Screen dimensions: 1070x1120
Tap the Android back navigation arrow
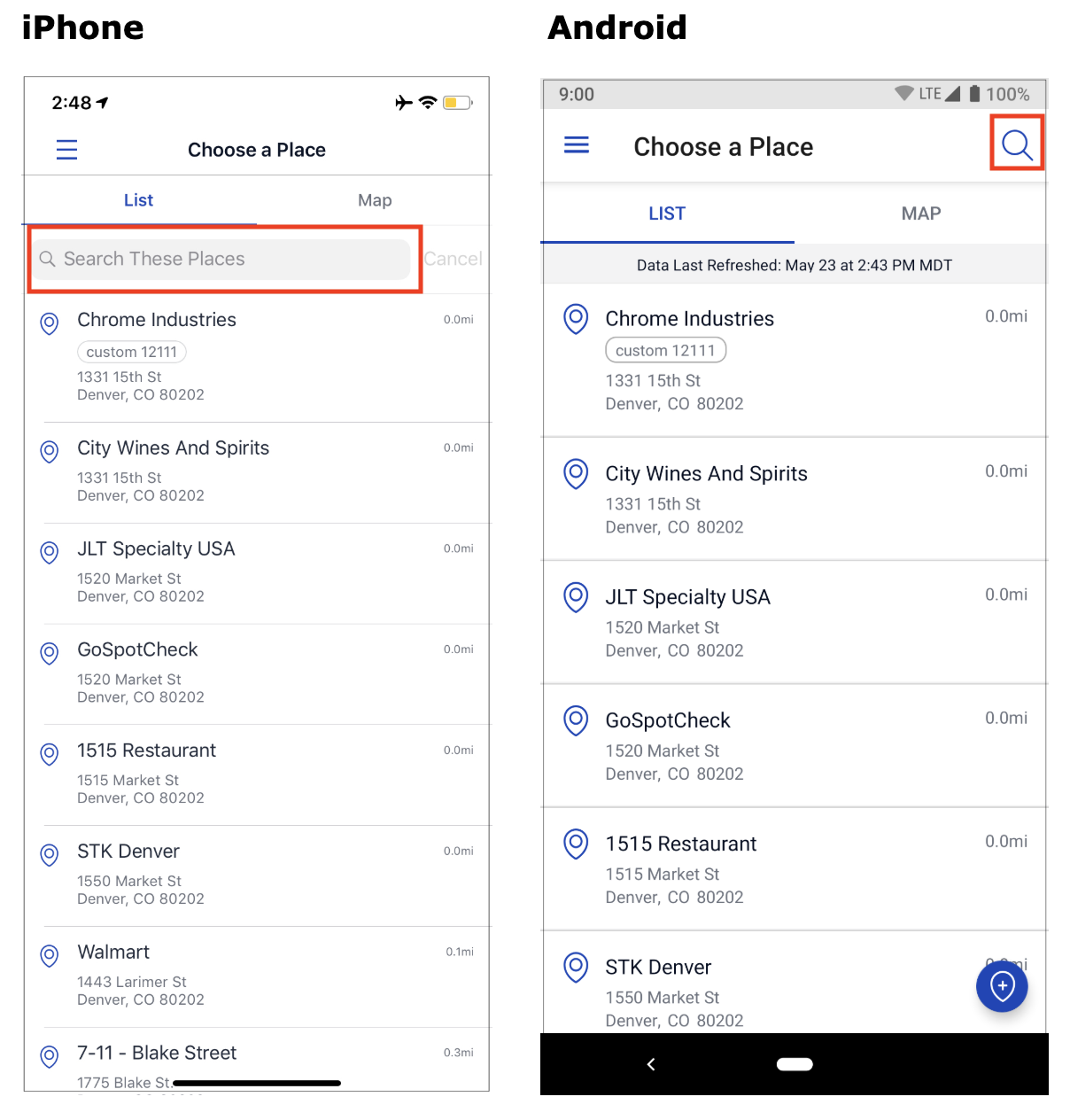[x=651, y=1064]
